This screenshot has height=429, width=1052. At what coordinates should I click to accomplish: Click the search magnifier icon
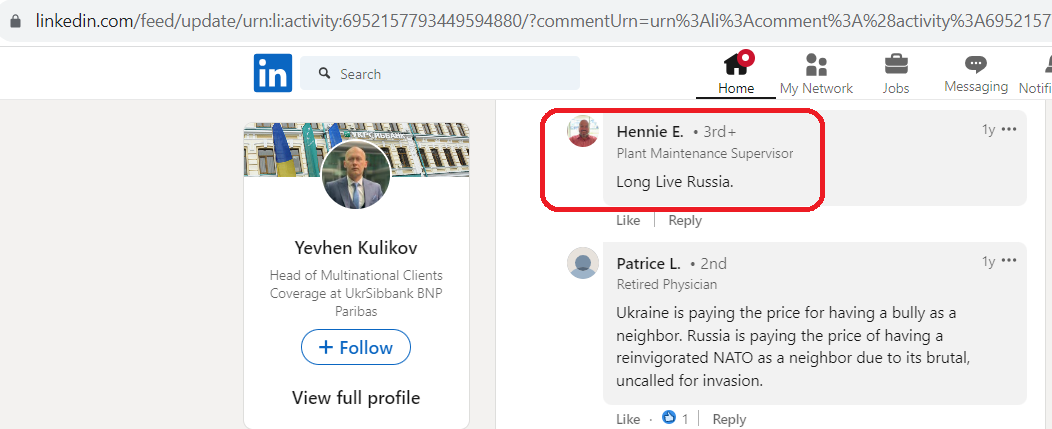point(325,73)
